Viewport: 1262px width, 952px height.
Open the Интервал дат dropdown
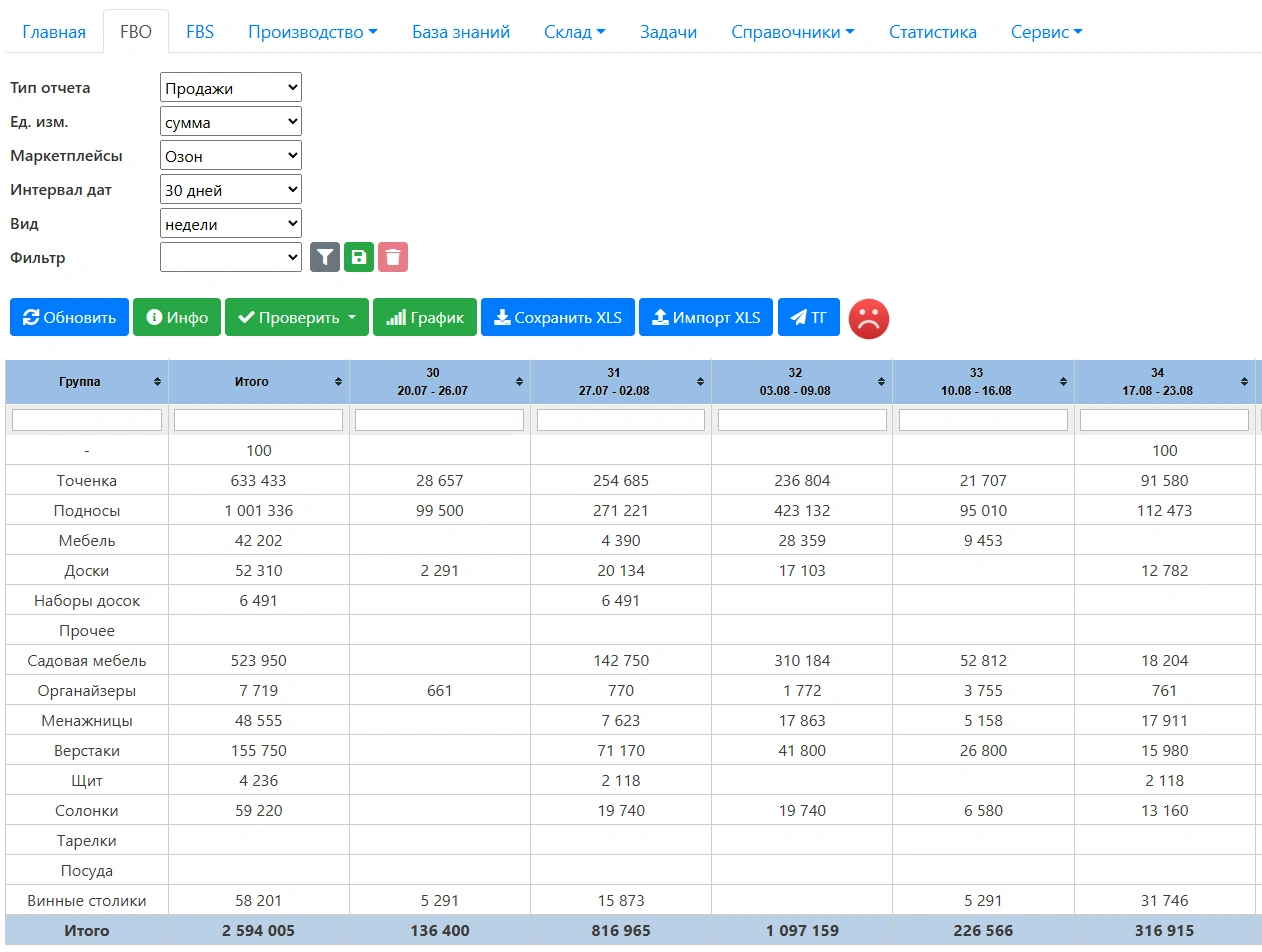tap(231, 190)
